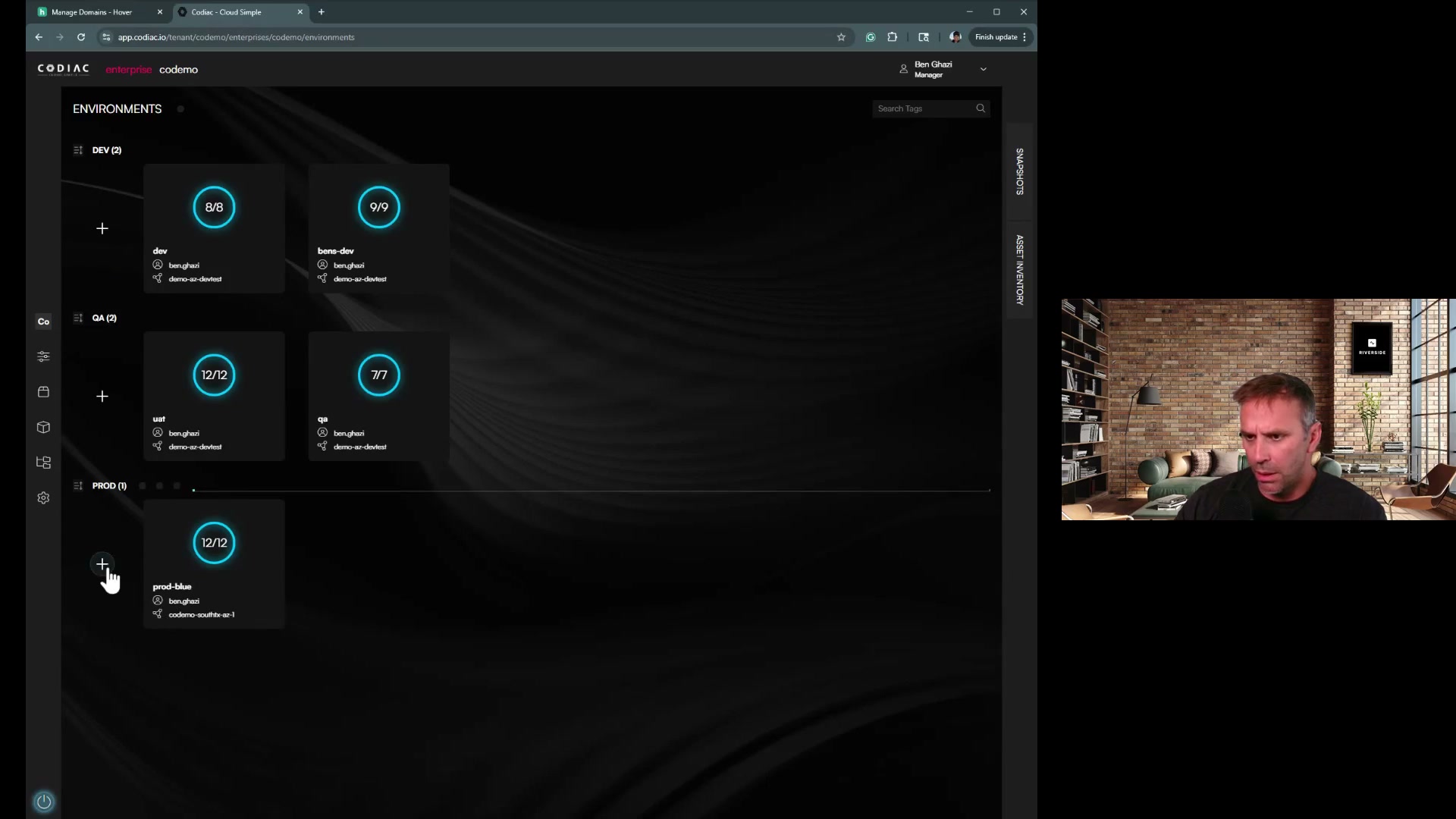This screenshot has height=819, width=1456.
Task: Click the power icon at bottom left
Action: pyautogui.click(x=43, y=802)
